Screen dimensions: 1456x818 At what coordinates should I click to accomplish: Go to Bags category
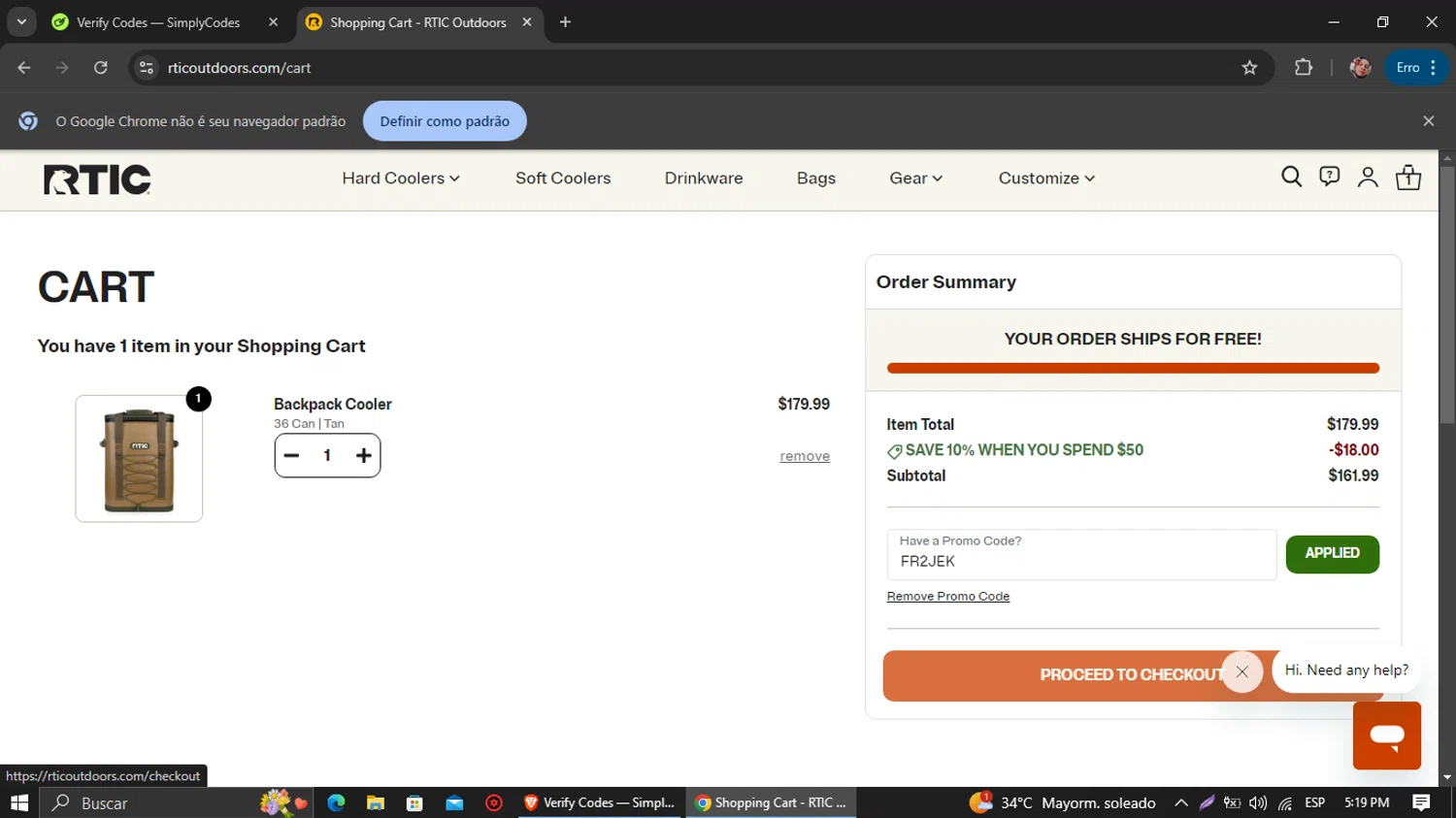point(816,179)
